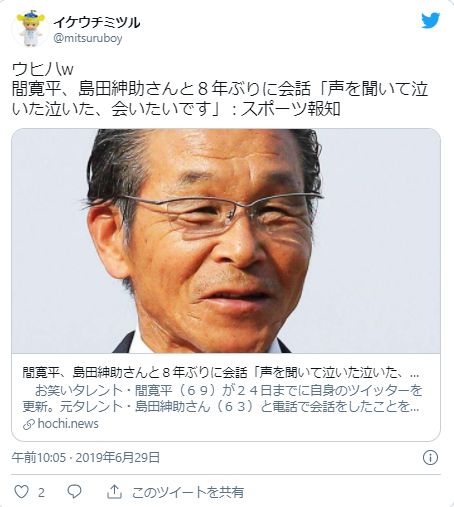Visit the @mitsuruboy handle
454x507 pixels.
point(88,38)
